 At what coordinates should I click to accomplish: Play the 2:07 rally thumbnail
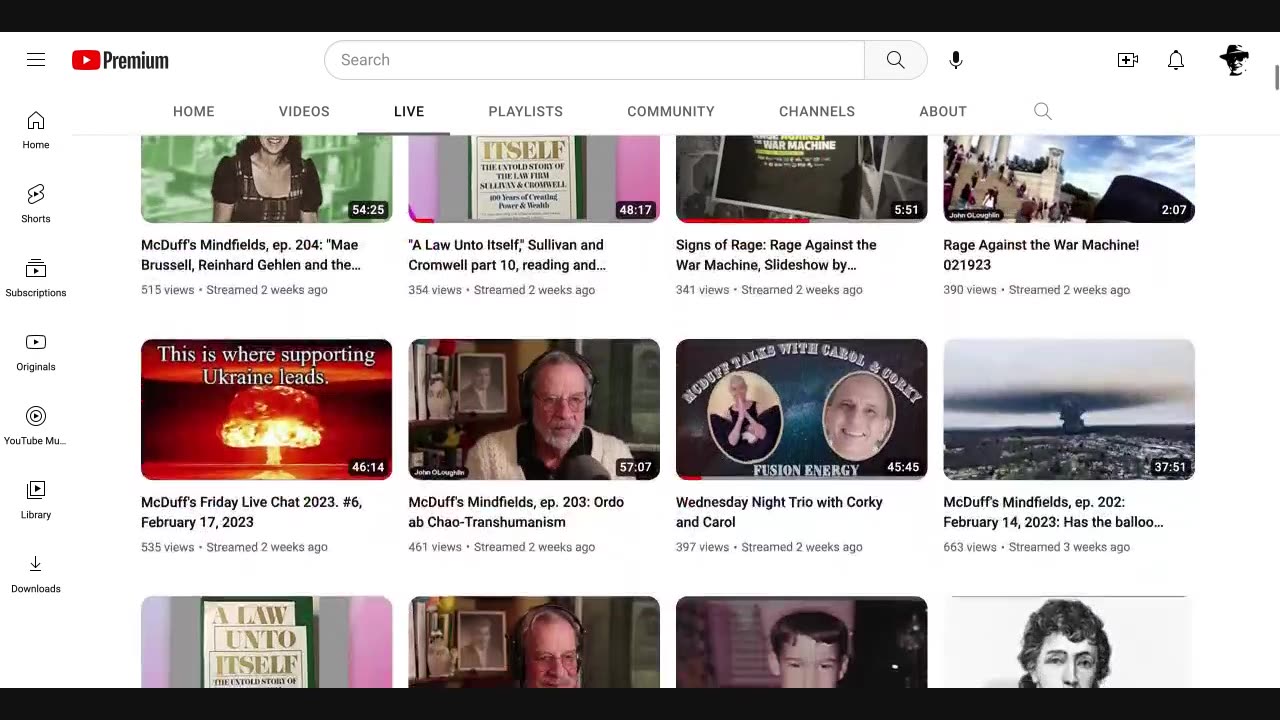pyautogui.click(x=1069, y=179)
